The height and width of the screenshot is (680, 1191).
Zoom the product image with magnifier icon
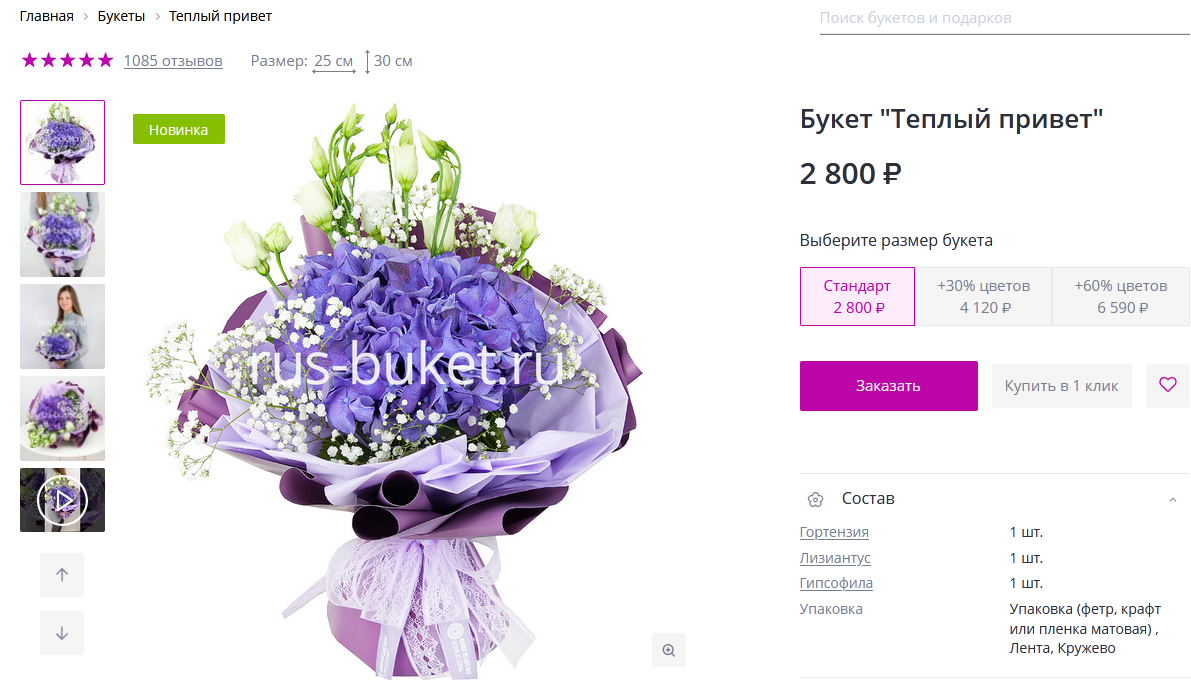click(668, 650)
